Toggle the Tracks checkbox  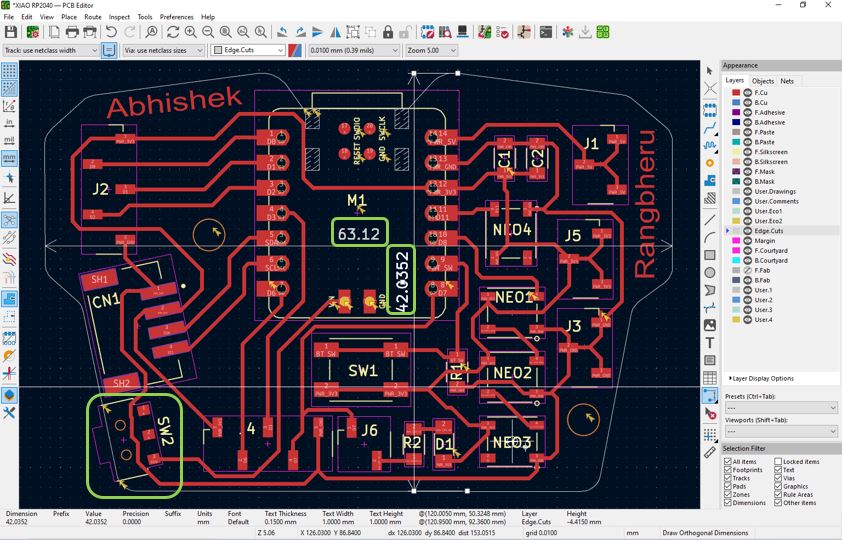point(728,478)
